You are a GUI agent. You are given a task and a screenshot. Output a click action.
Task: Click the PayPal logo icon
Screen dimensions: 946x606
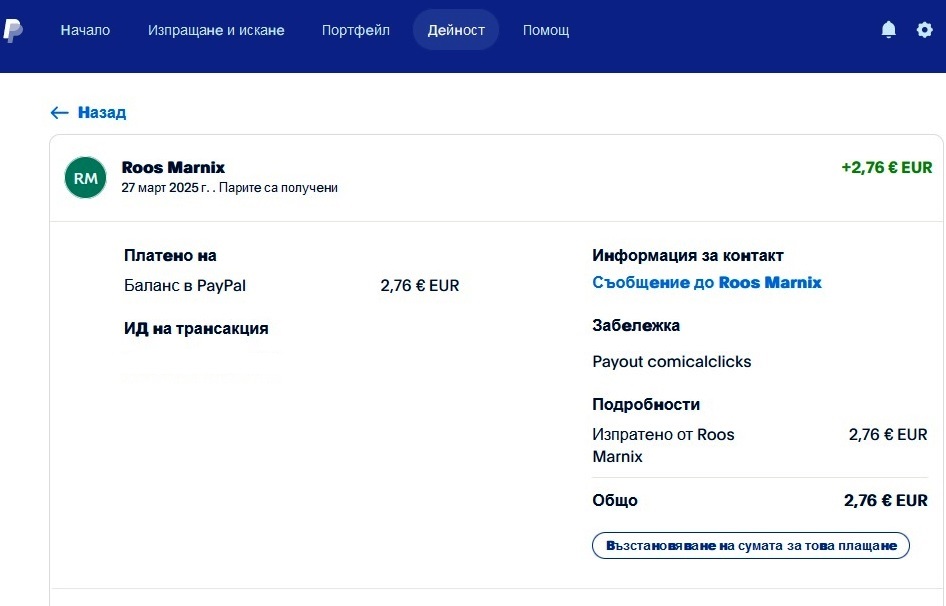click(13, 30)
